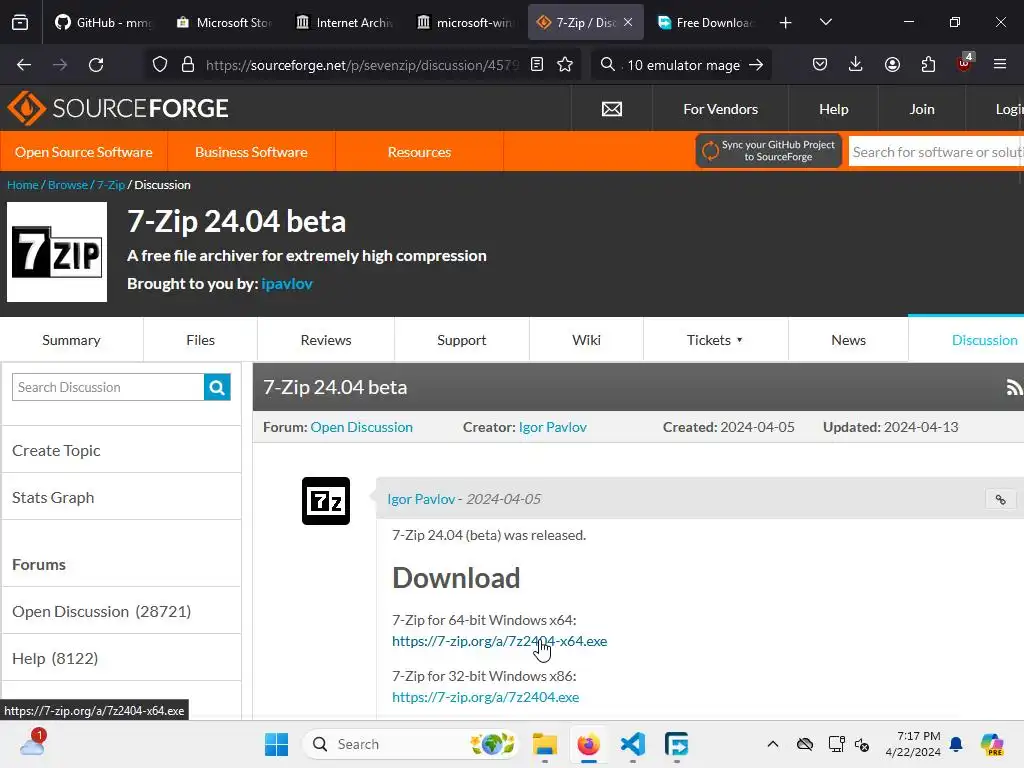
Task: Switch to Internet Archive tab
Action: click(345, 23)
